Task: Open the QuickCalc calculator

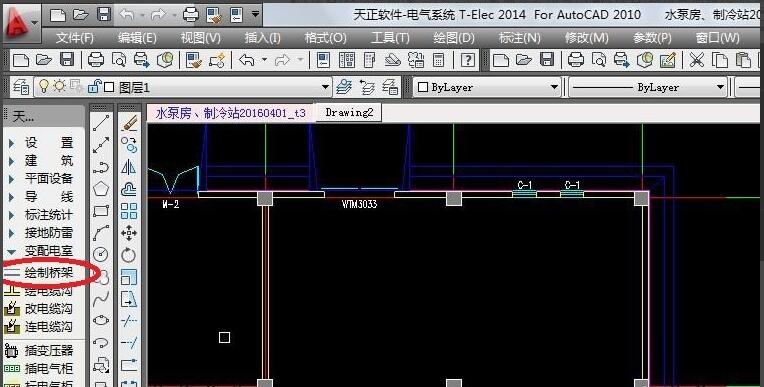Action: (x=439, y=60)
